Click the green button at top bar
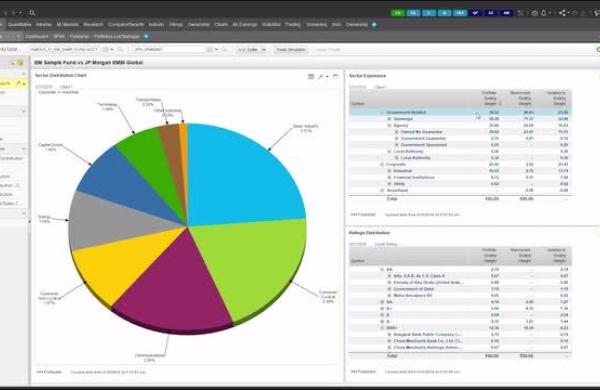 (398, 13)
